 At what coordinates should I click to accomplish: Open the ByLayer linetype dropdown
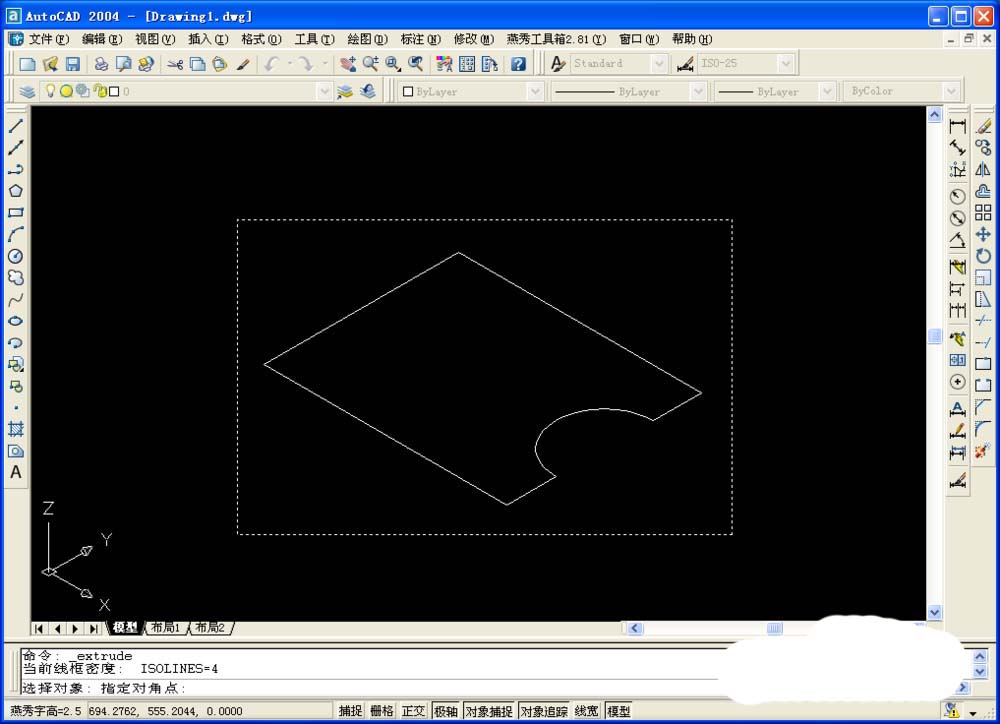698,91
